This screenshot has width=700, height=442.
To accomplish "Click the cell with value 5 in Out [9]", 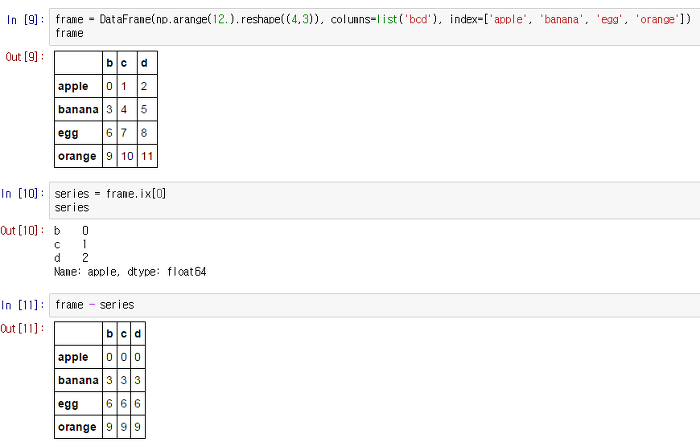I will tap(147, 109).
